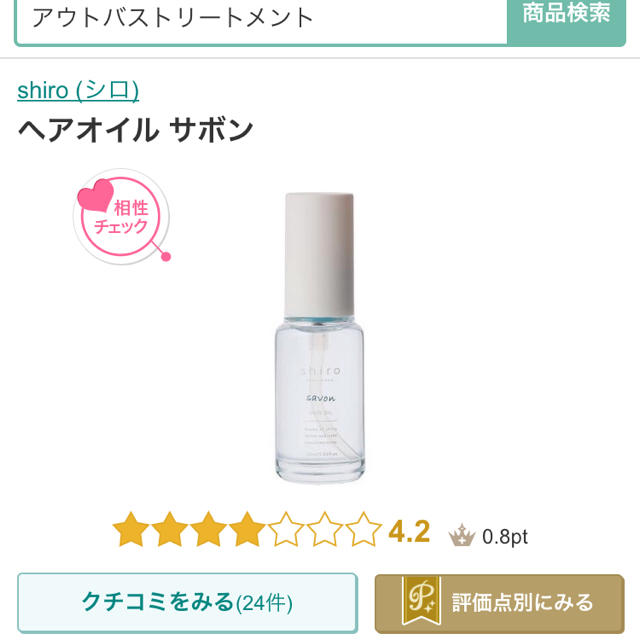Tap the pink heart icon on the badge
Viewport: 640px width, 640px height.
click(x=95, y=195)
